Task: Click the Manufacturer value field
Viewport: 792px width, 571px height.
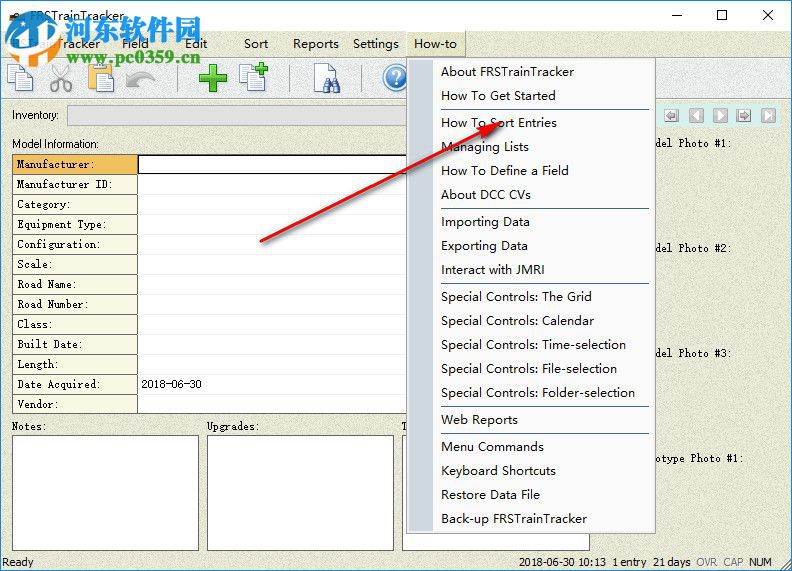Action: [x=272, y=164]
